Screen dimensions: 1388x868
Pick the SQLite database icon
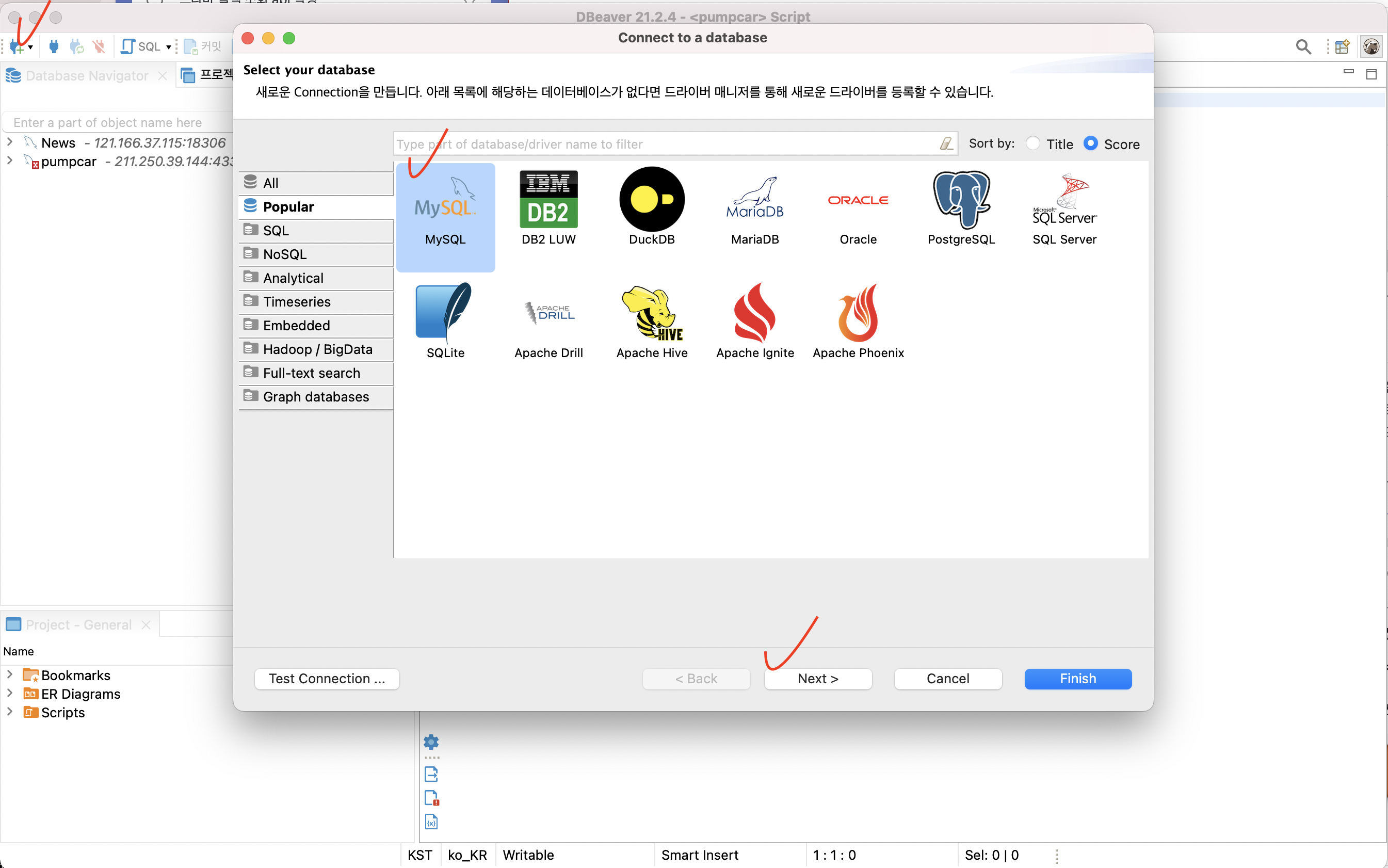coord(445,322)
